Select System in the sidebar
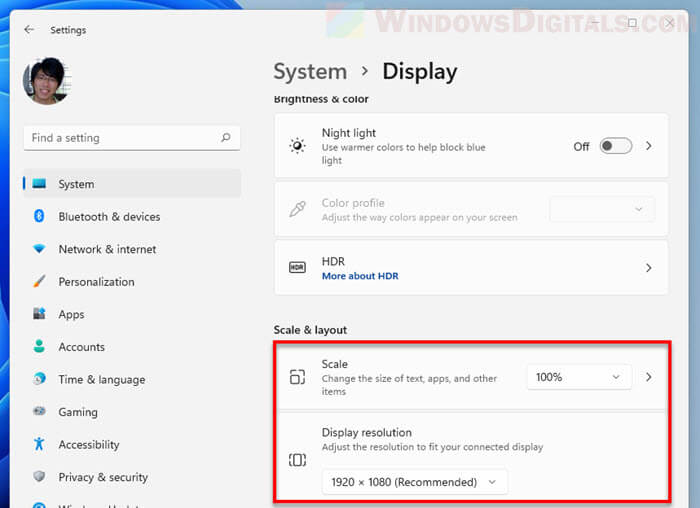 tap(132, 183)
